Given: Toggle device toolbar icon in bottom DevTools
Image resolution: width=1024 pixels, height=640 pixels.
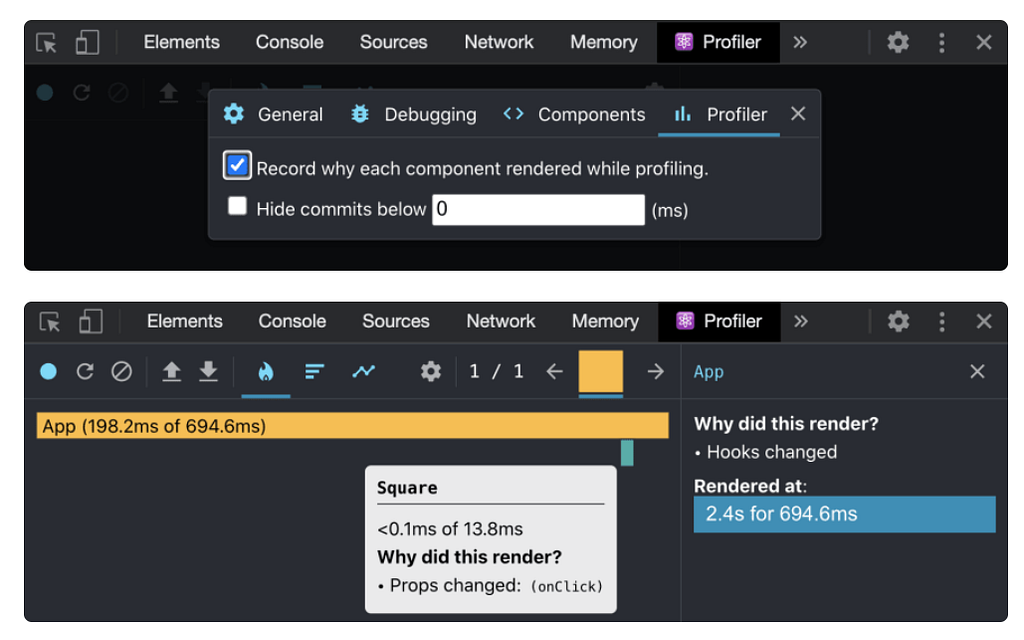Looking at the screenshot, I should (90, 321).
